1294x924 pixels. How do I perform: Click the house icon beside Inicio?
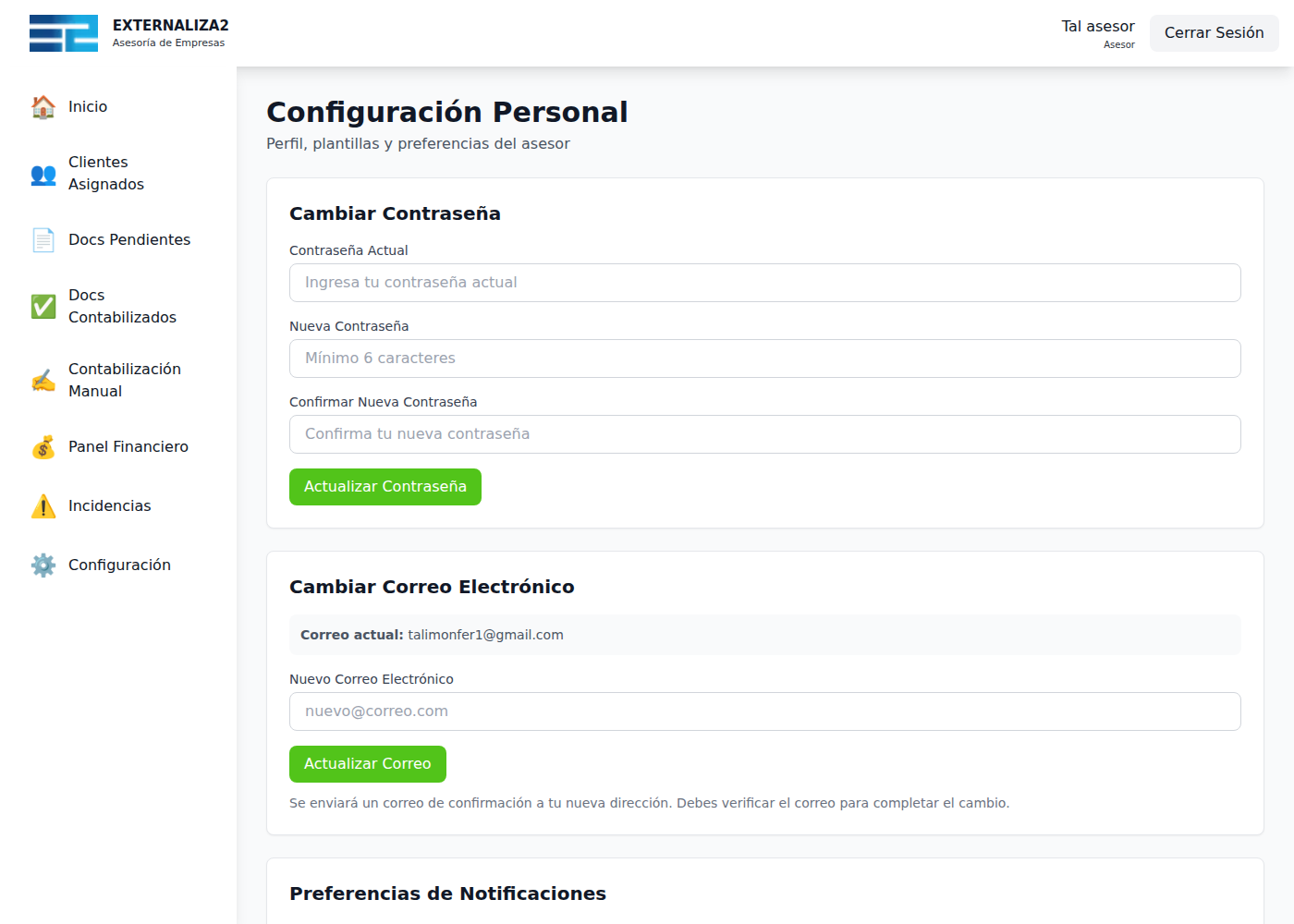pyautogui.click(x=43, y=107)
